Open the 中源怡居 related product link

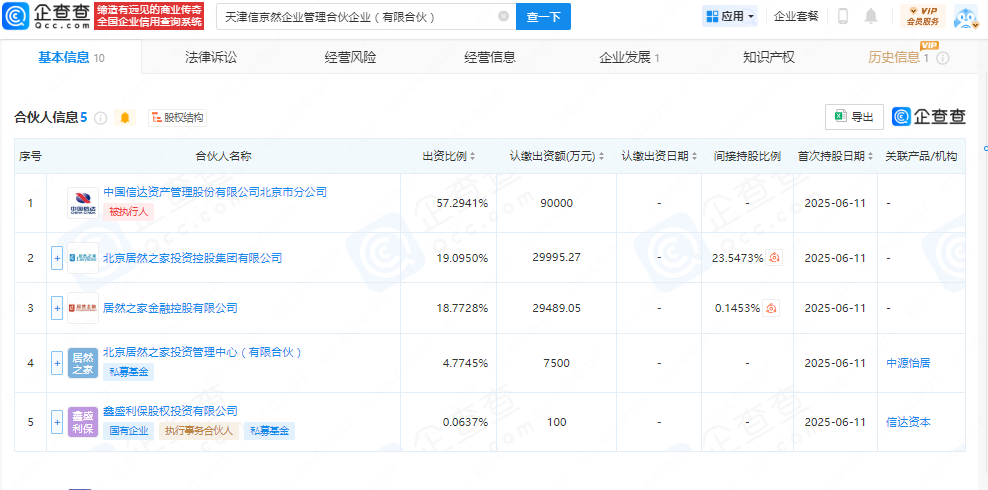click(908, 363)
